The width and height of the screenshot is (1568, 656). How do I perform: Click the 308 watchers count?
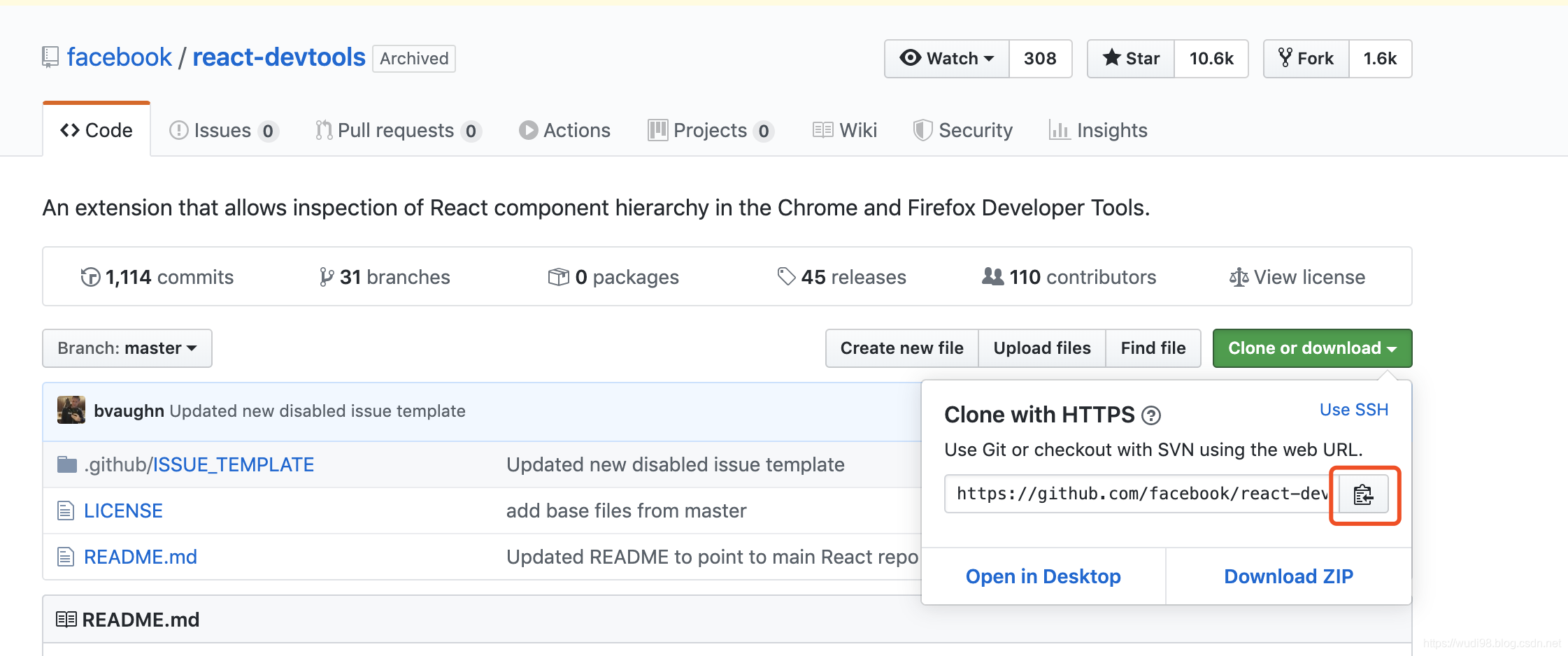point(1040,59)
